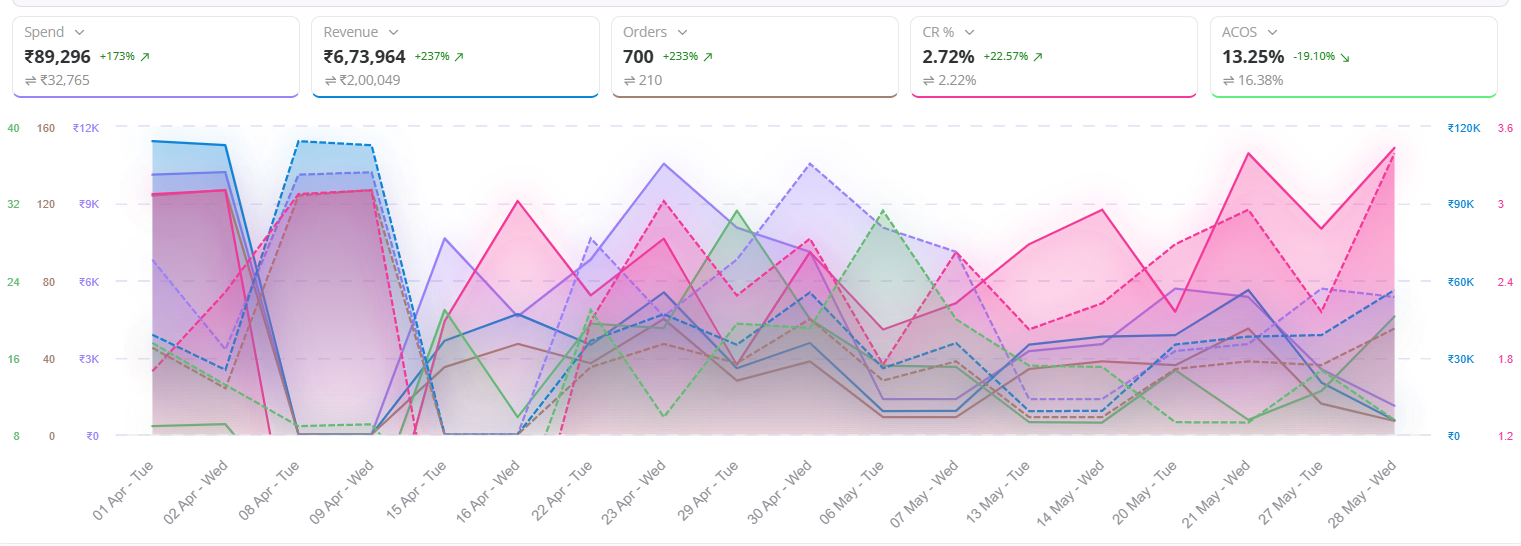Image resolution: width=1521 pixels, height=546 pixels.
Task: Expand the CR % metric dropdown
Action: 969,33
